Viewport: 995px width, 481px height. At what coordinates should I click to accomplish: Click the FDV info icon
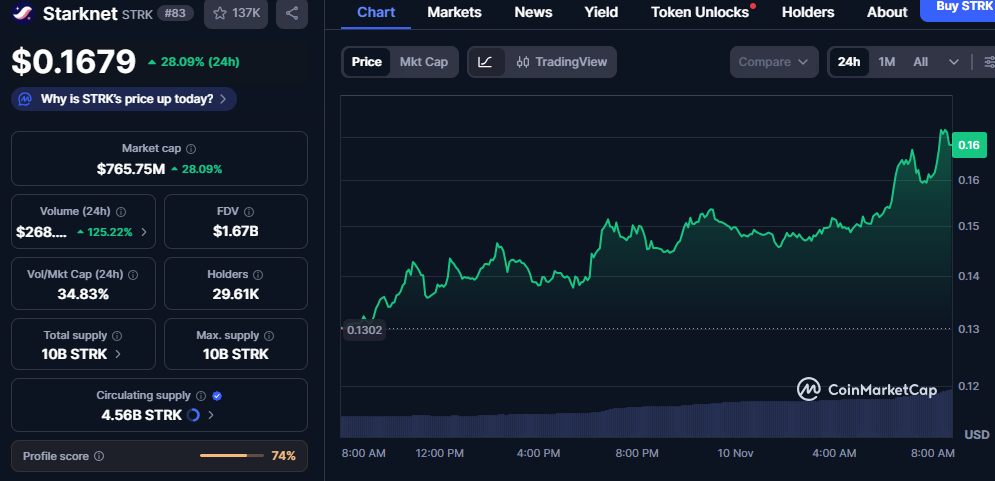point(249,212)
